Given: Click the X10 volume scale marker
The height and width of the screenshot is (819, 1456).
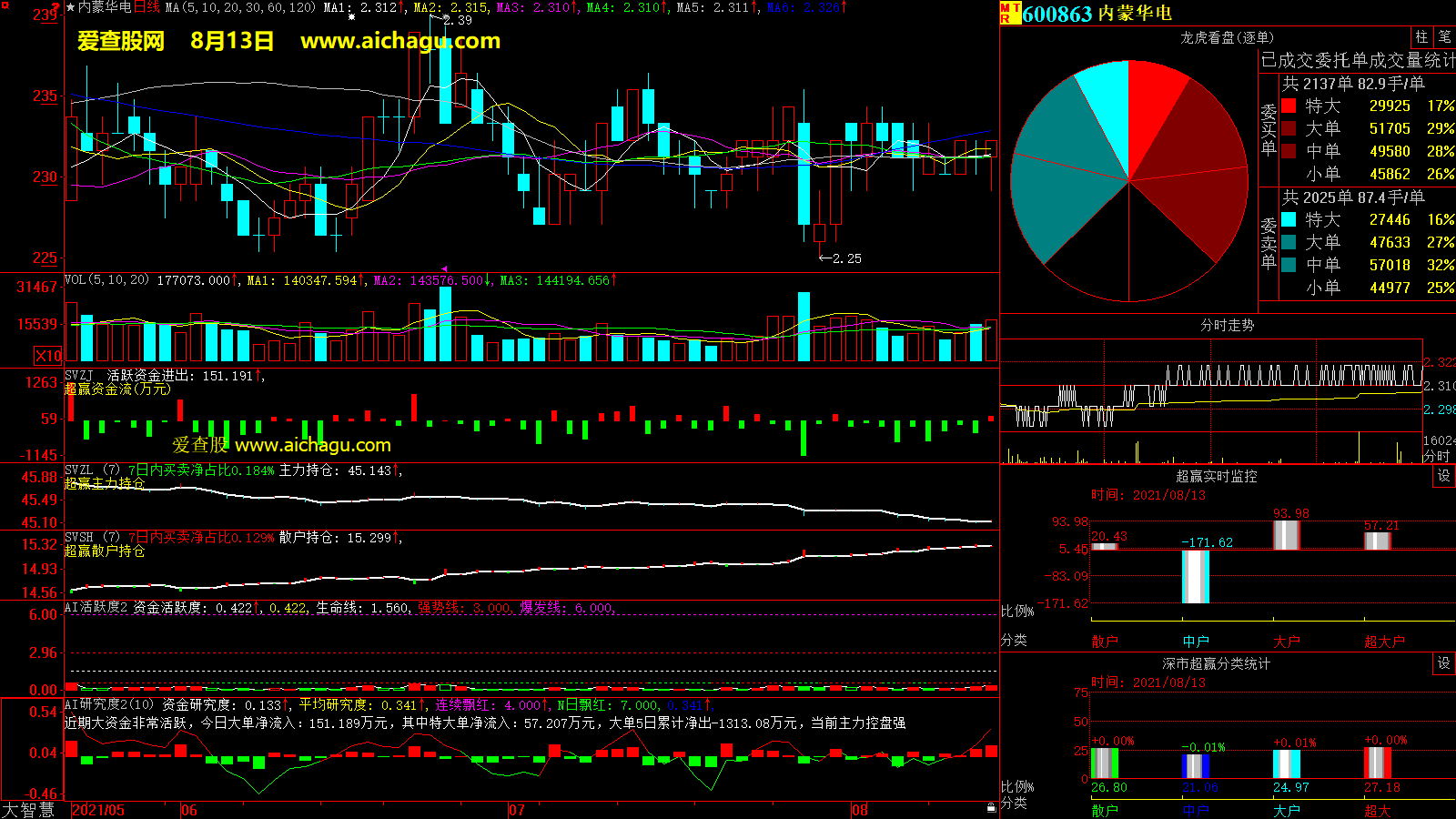Looking at the screenshot, I should tap(47, 356).
